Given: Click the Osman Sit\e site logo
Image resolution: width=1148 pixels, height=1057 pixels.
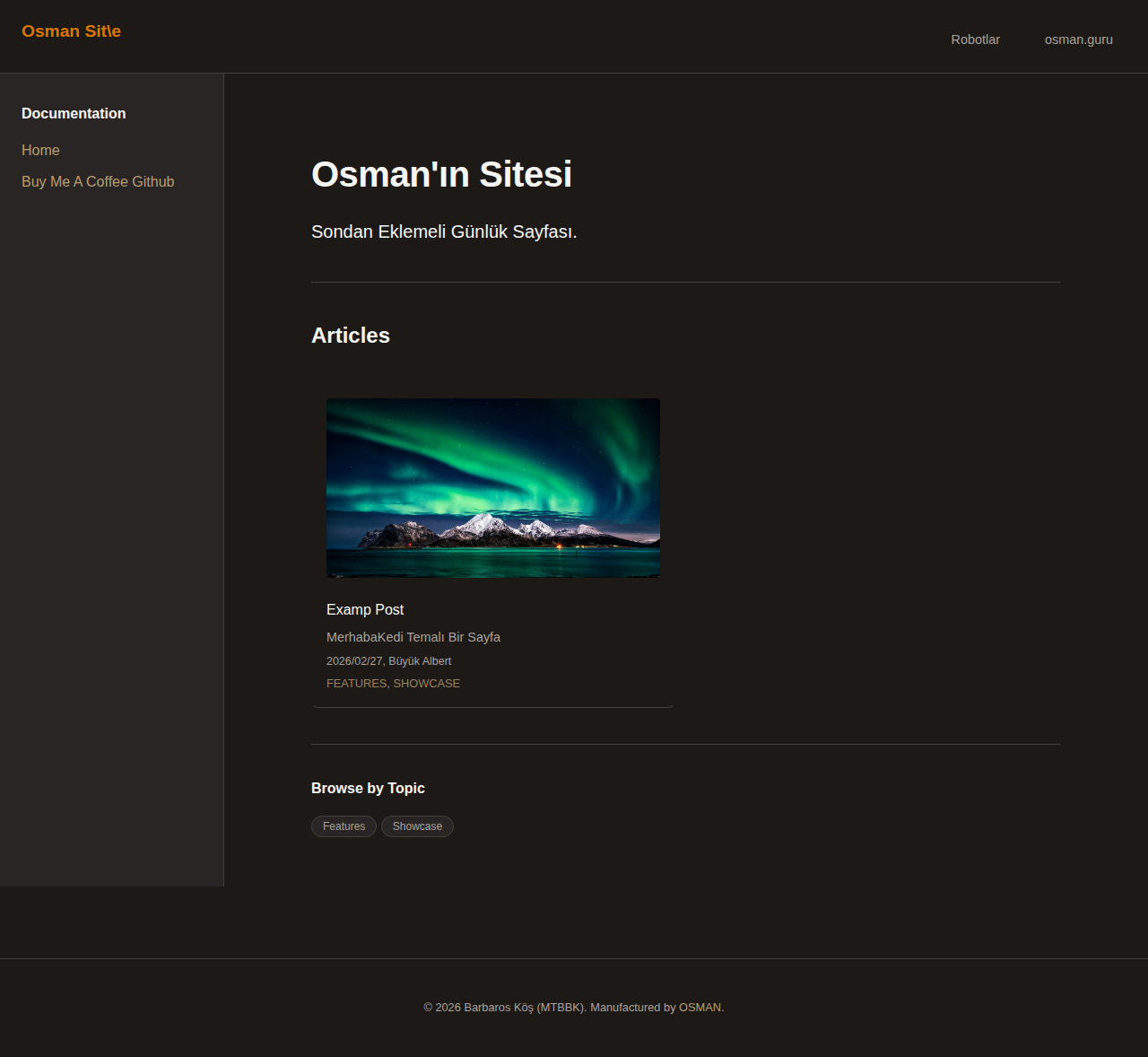Looking at the screenshot, I should click(71, 31).
